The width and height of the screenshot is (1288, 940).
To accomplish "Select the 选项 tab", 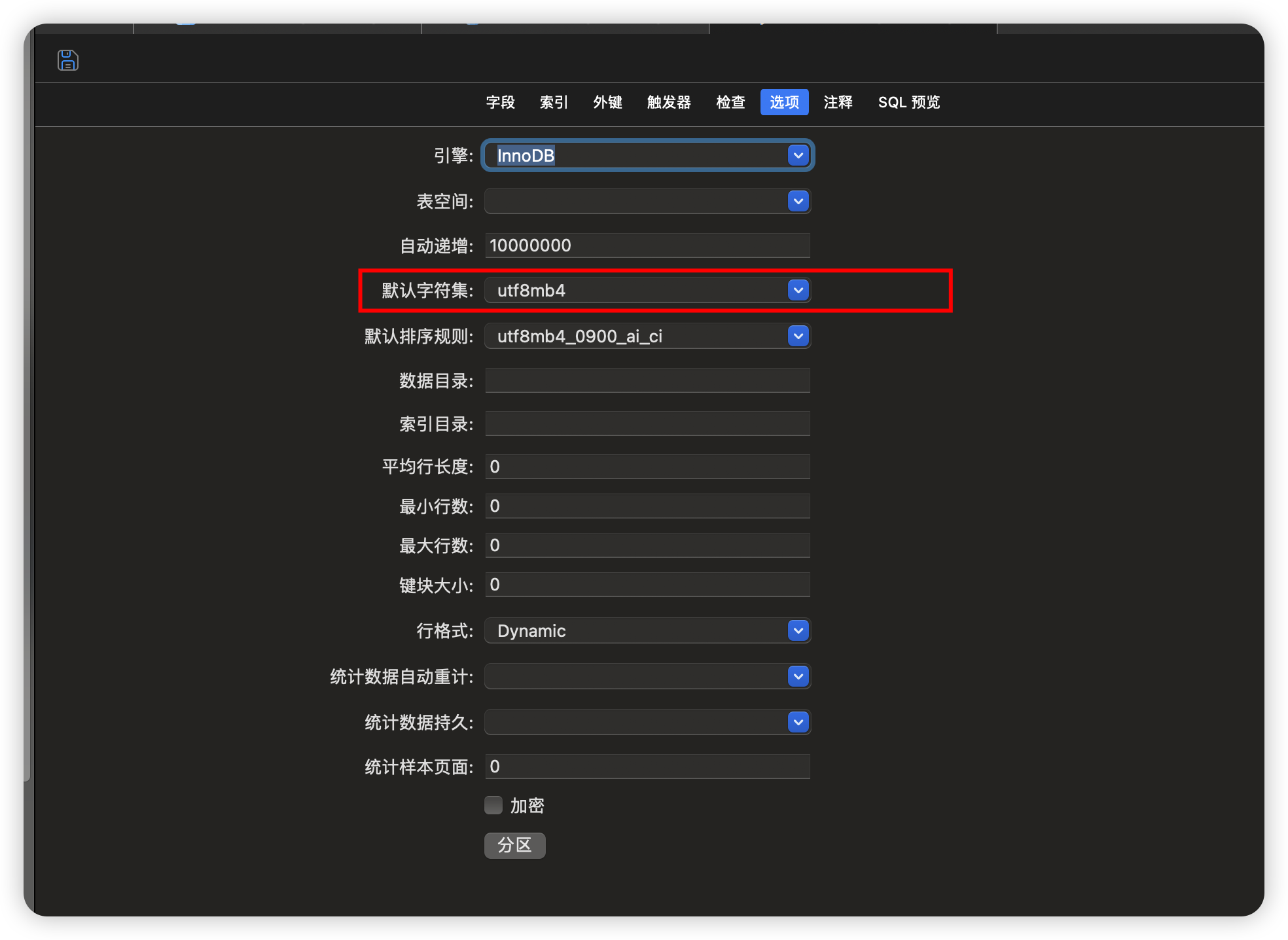I will pyautogui.click(x=784, y=102).
